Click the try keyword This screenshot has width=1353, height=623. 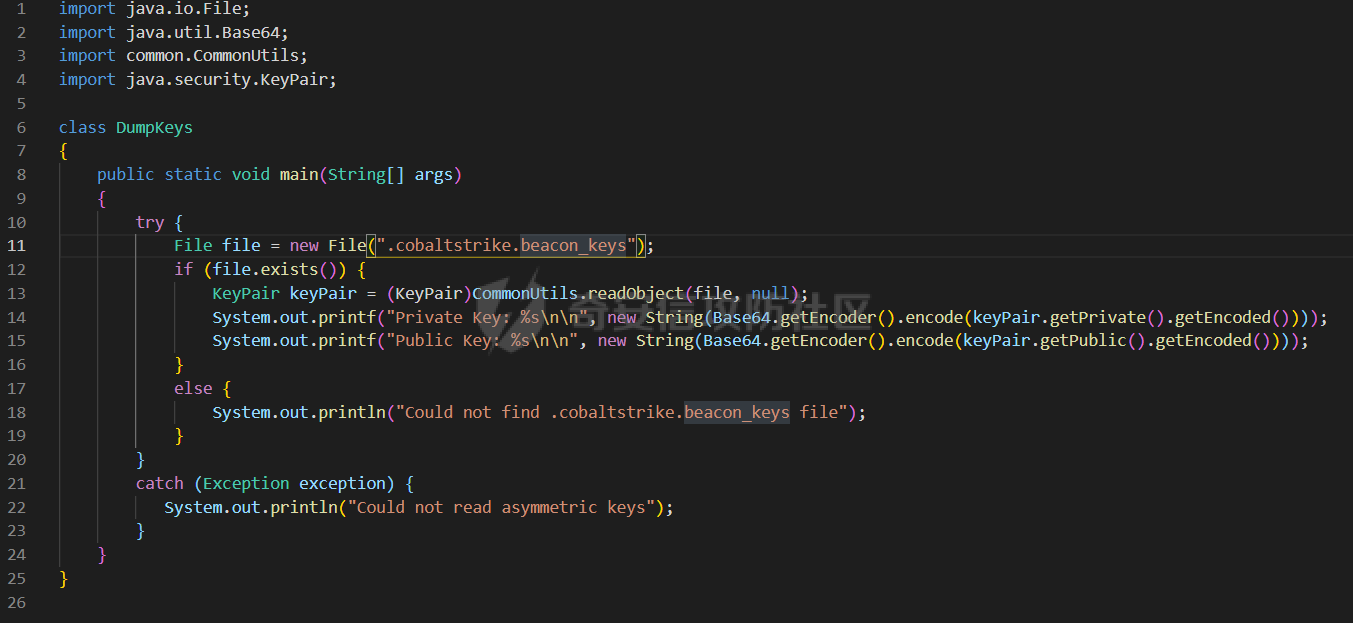pos(150,222)
